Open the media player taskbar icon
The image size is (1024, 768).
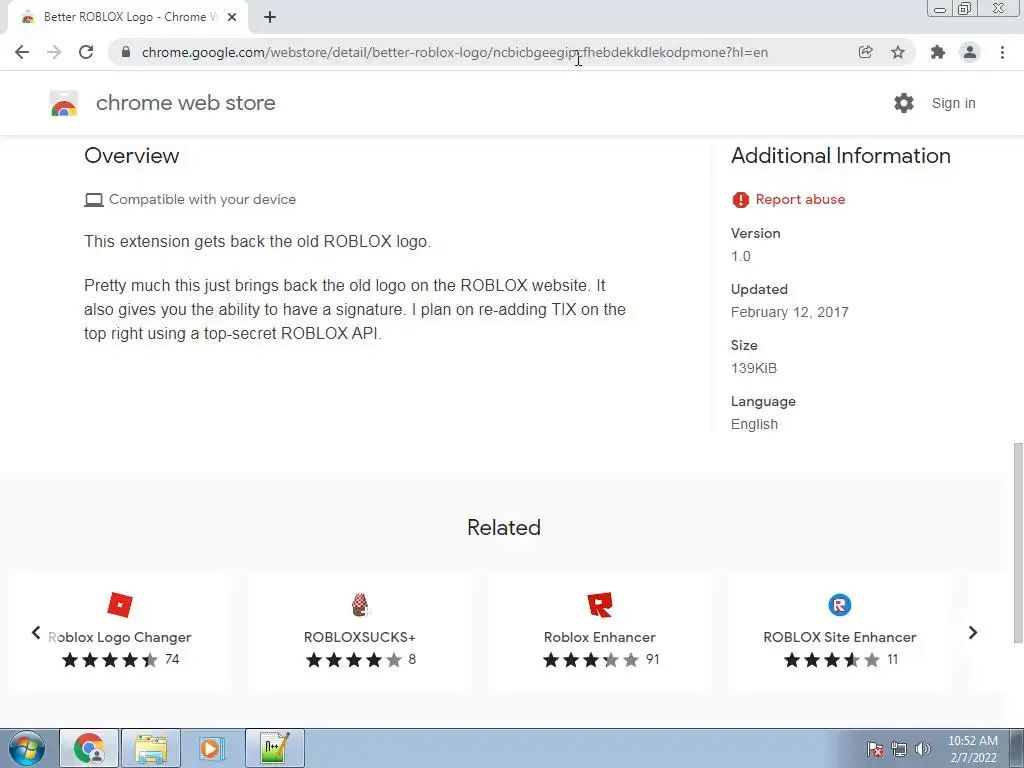[212, 748]
